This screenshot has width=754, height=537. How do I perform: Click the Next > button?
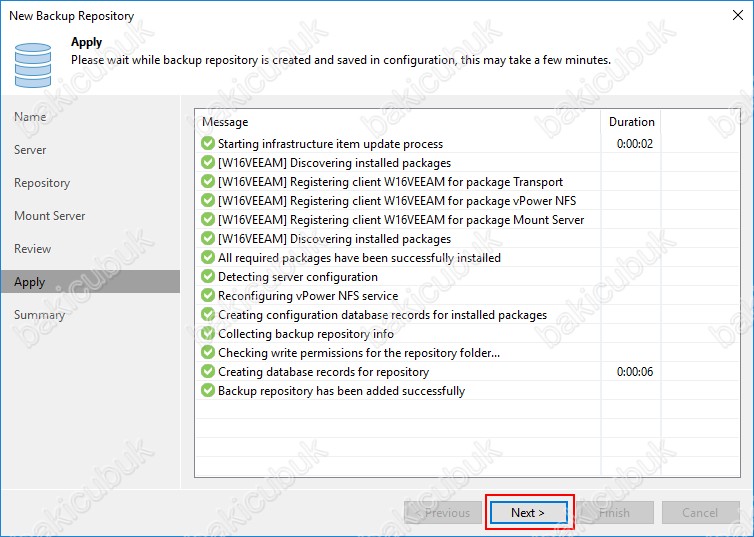coord(529,512)
